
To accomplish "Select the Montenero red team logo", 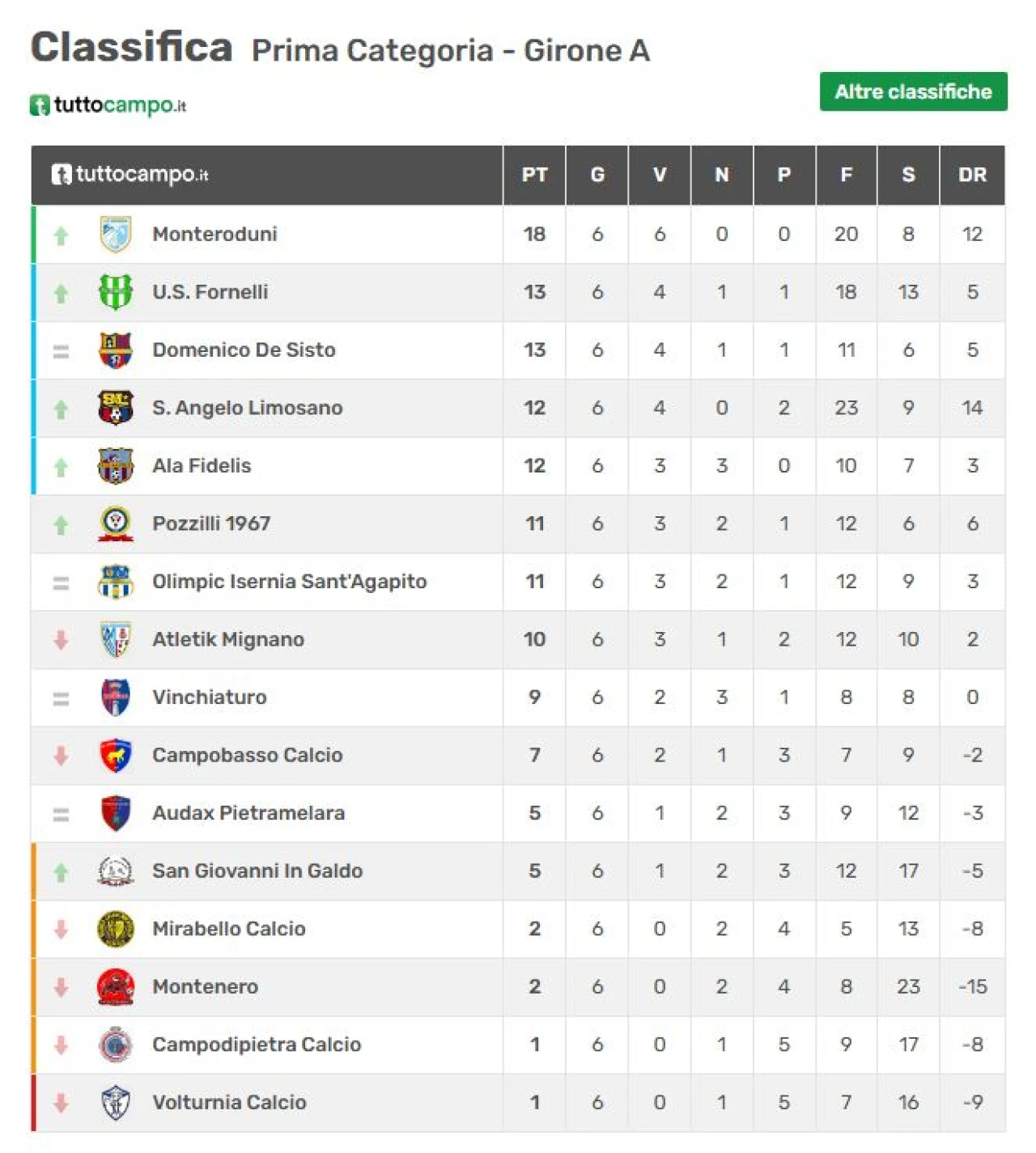I will pos(116,986).
